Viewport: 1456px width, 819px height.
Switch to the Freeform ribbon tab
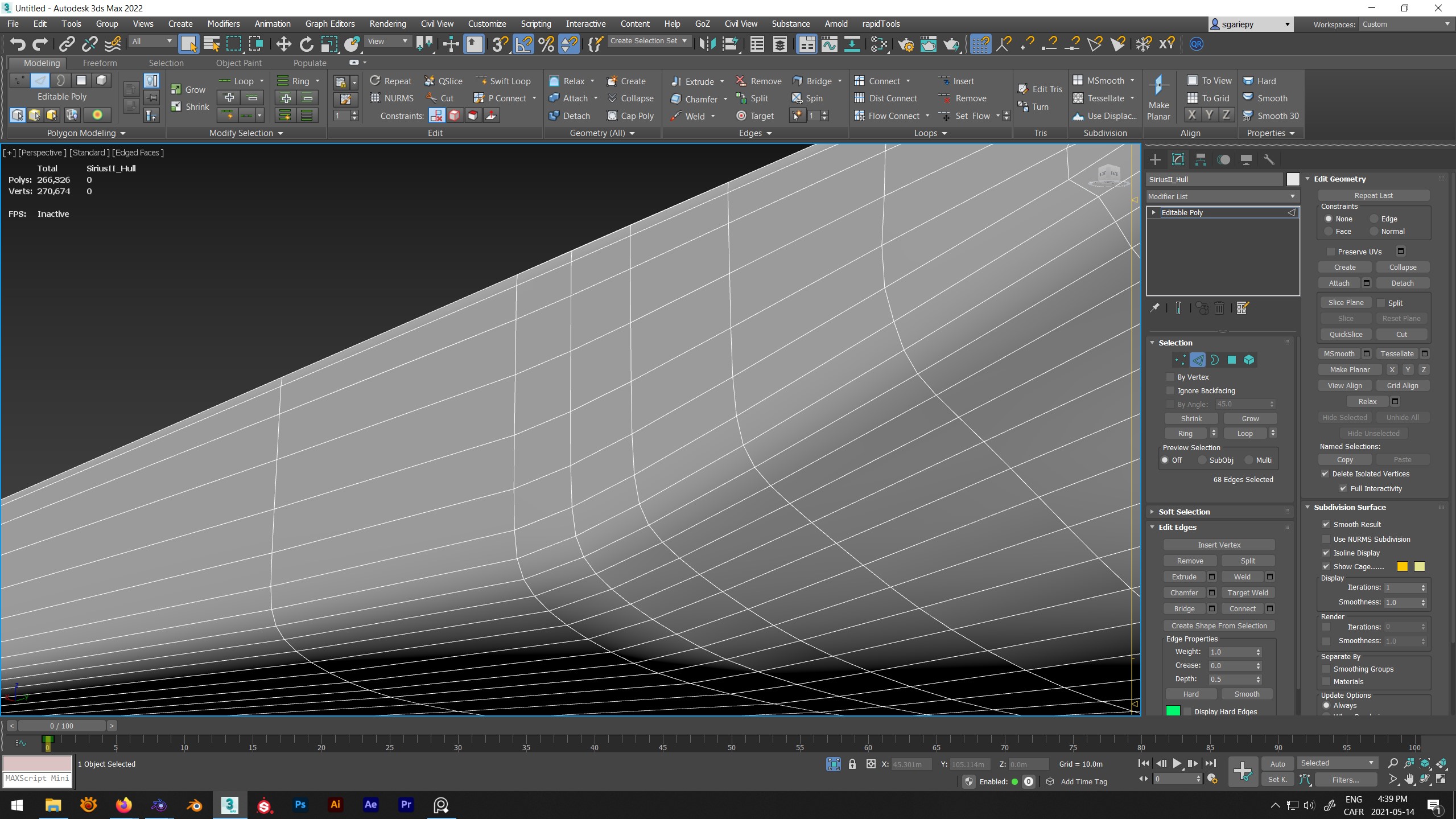(x=100, y=62)
